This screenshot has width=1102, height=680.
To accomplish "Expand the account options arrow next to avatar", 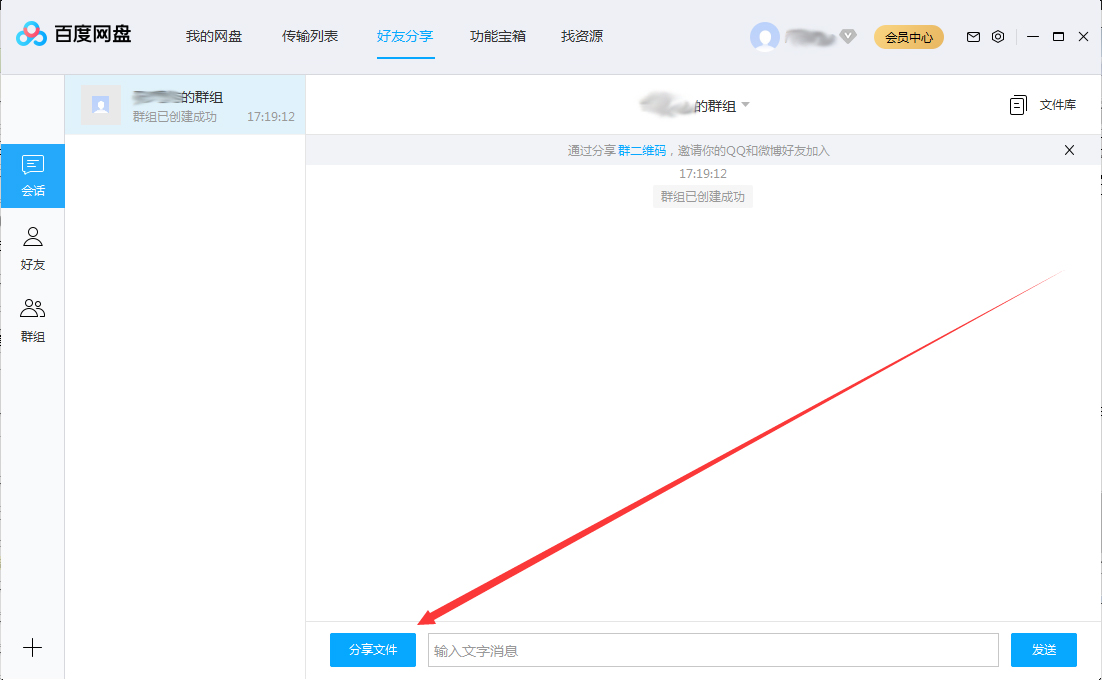I will point(847,36).
